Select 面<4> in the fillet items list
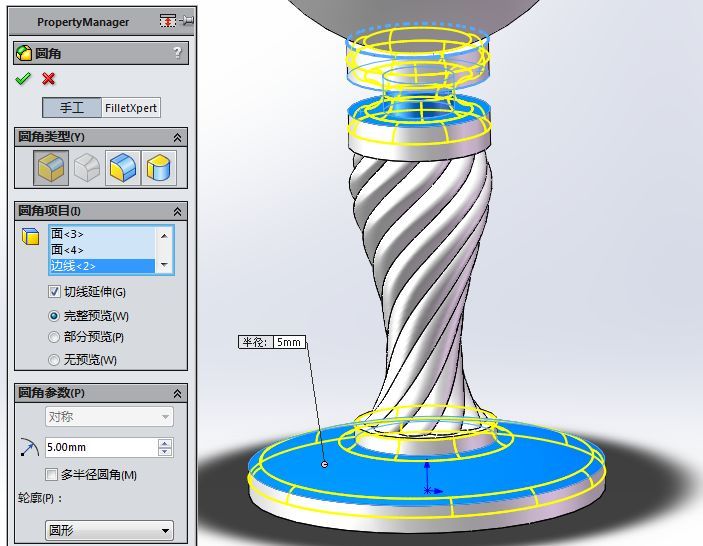The width and height of the screenshot is (703, 546). tap(102, 250)
